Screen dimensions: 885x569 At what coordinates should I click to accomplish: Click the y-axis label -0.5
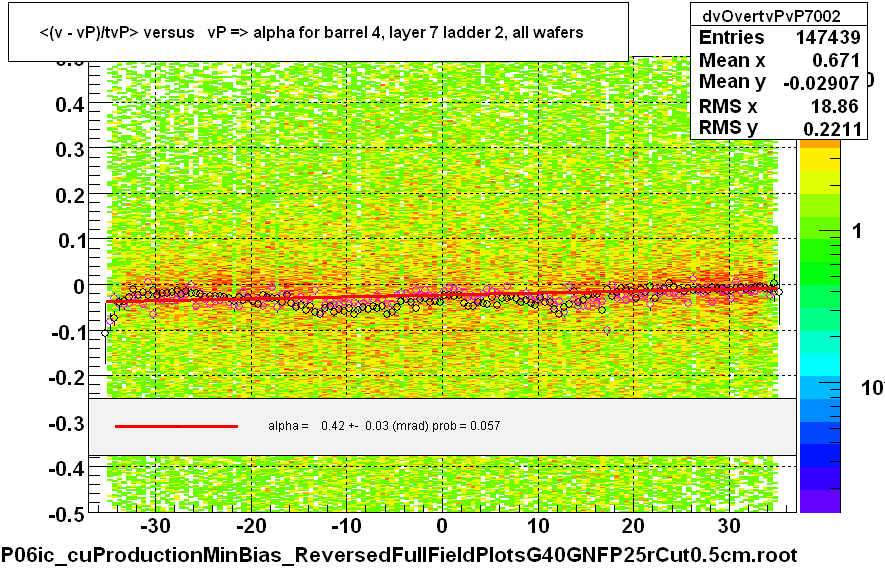click(x=67, y=514)
